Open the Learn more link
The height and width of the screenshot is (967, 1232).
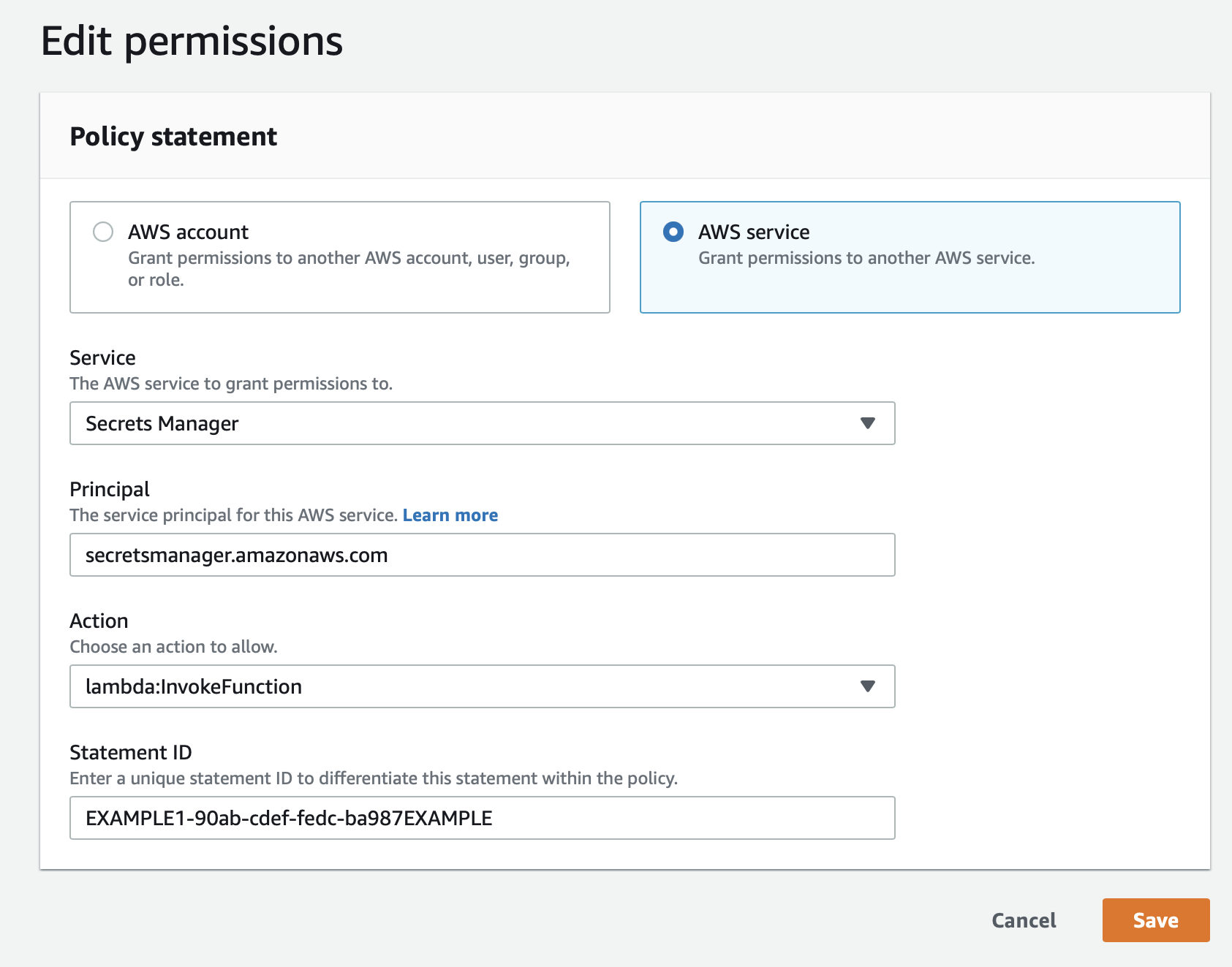[450, 515]
